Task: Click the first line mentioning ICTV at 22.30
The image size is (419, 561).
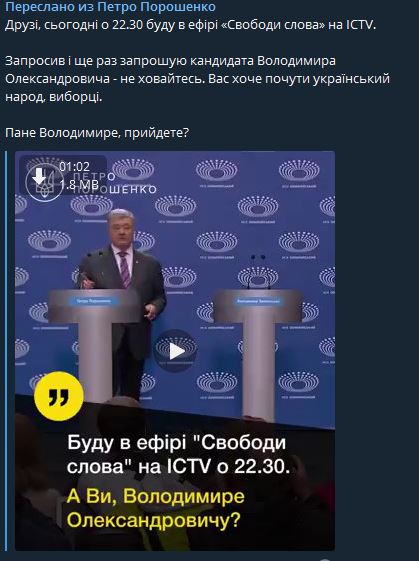Action: [191, 25]
